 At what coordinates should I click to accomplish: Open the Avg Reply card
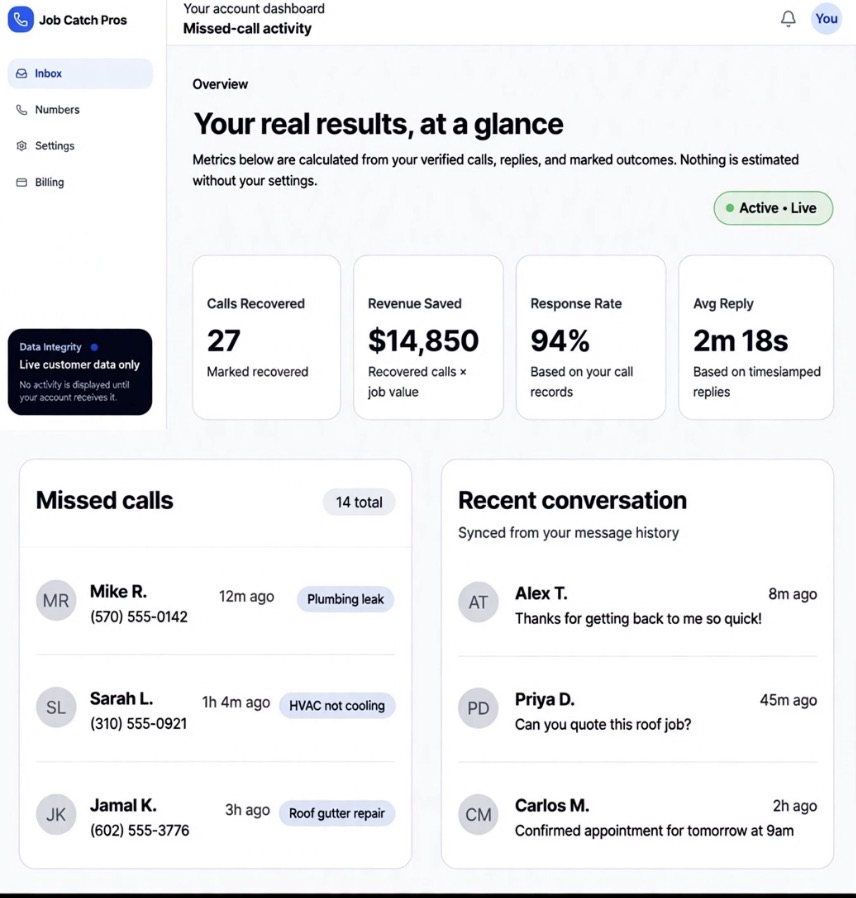tap(756, 337)
